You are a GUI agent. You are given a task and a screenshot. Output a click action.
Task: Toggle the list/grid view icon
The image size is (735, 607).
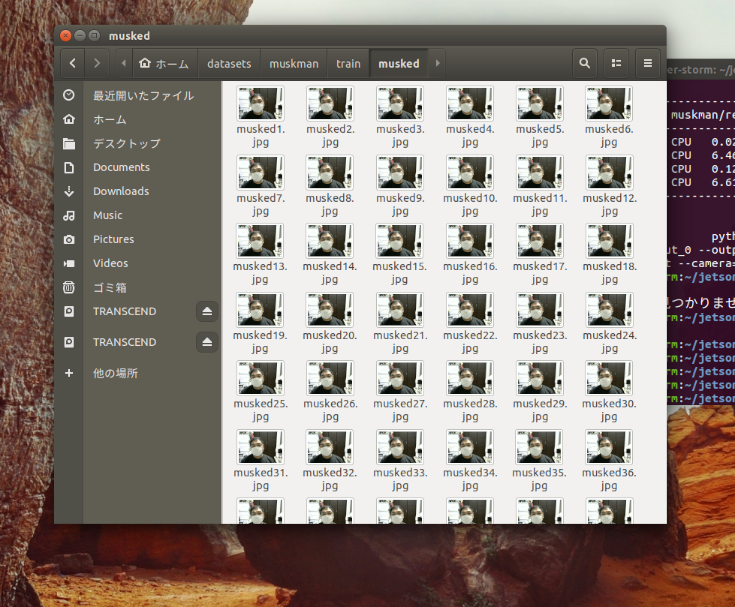616,63
